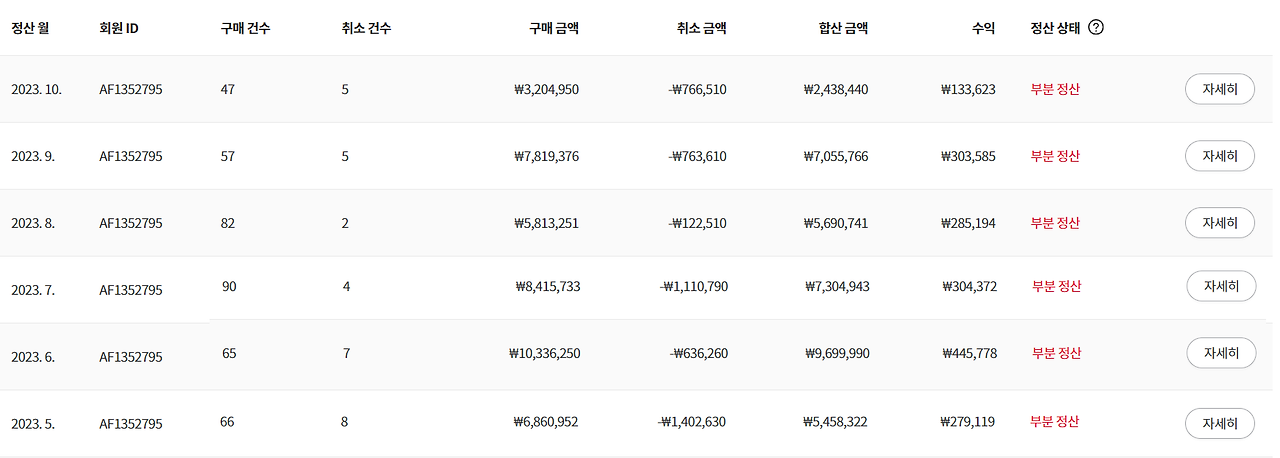Image resolution: width=1280 pixels, height=458 pixels.
Task: Click the 정산 월 column header
Action: tap(30, 28)
